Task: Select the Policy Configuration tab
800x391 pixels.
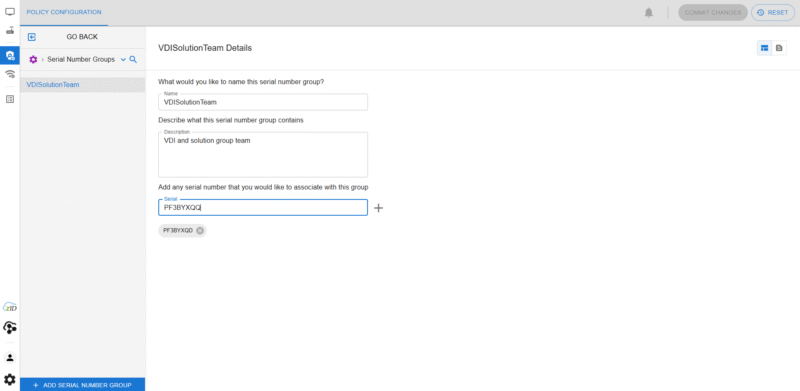Action: [x=64, y=12]
